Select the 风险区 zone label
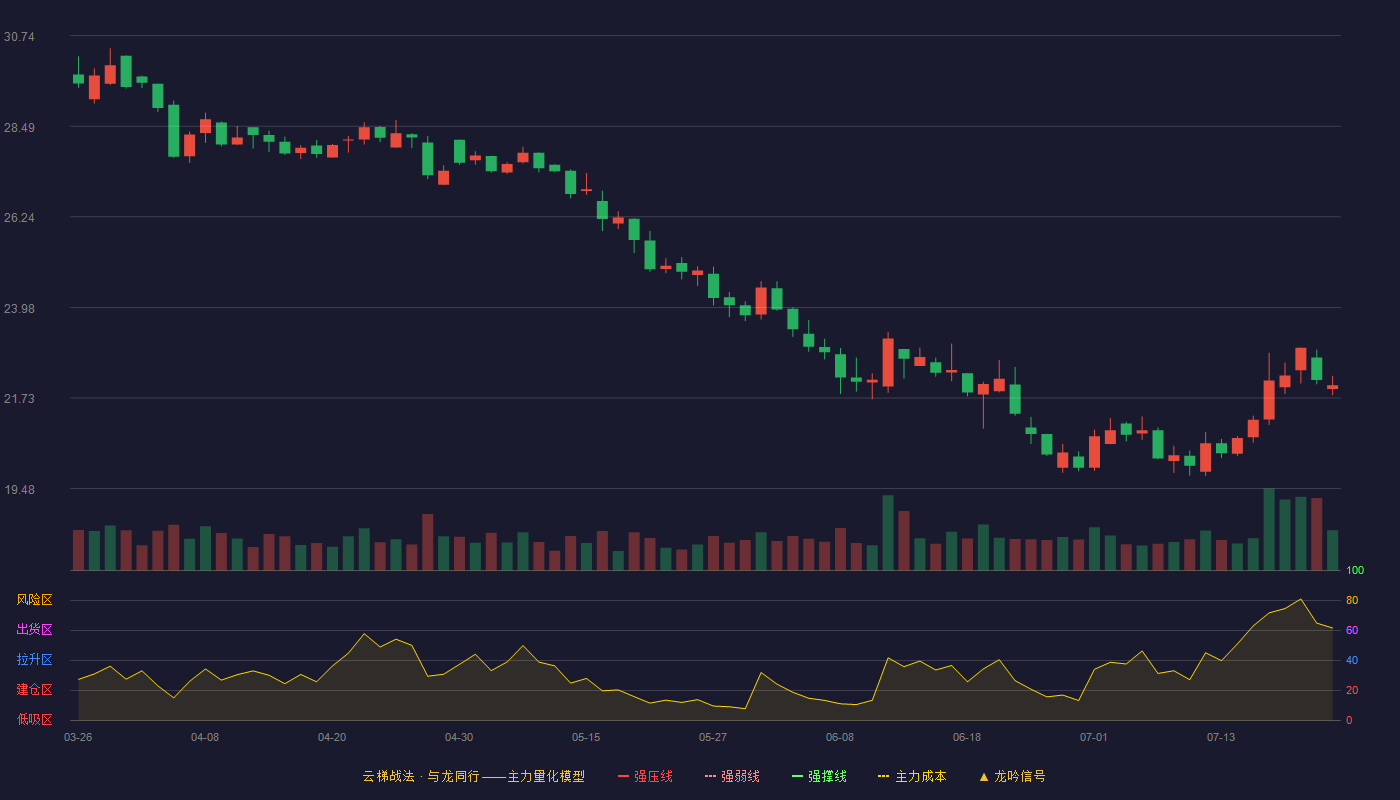The image size is (1400, 800). pyautogui.click(x=34, y=600)
